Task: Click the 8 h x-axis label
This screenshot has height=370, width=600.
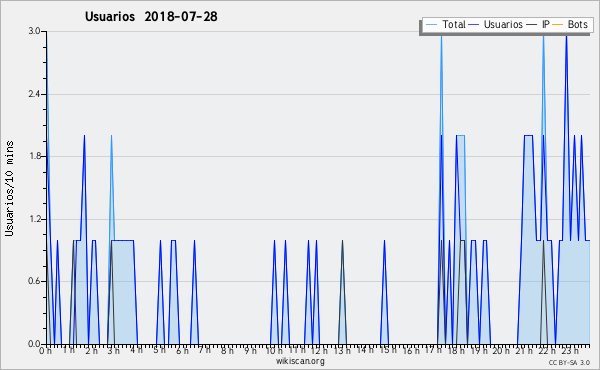Action: point(227,350)
